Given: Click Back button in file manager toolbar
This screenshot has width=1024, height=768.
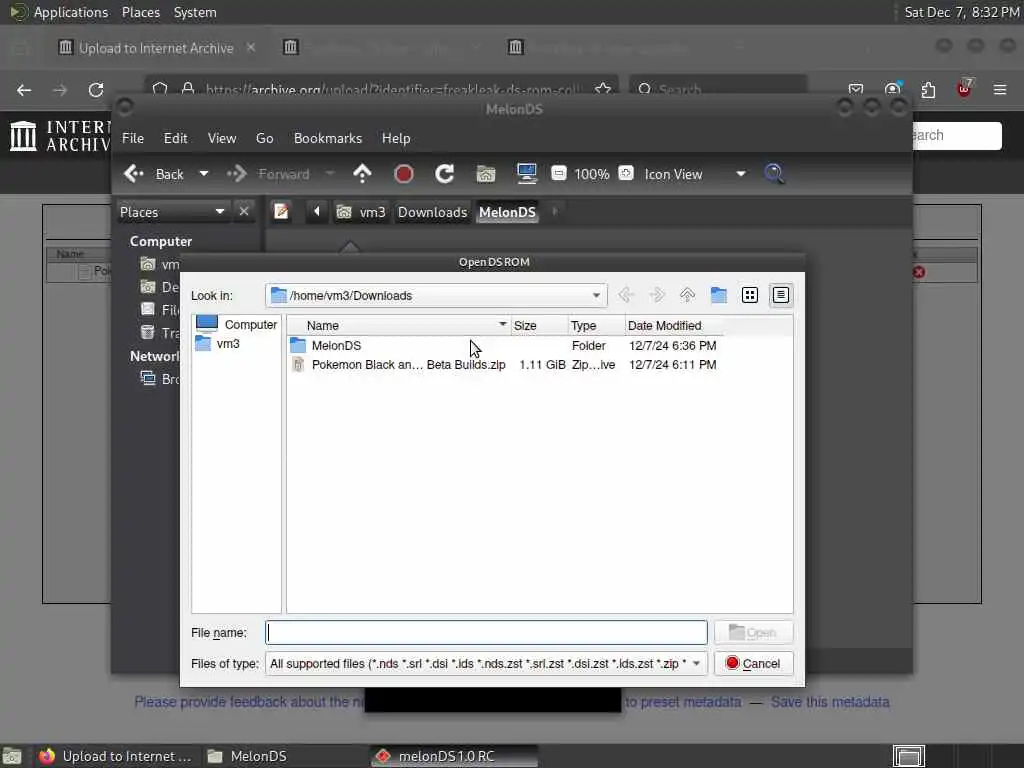Looking at the screenshot, I should click(155, 174).
